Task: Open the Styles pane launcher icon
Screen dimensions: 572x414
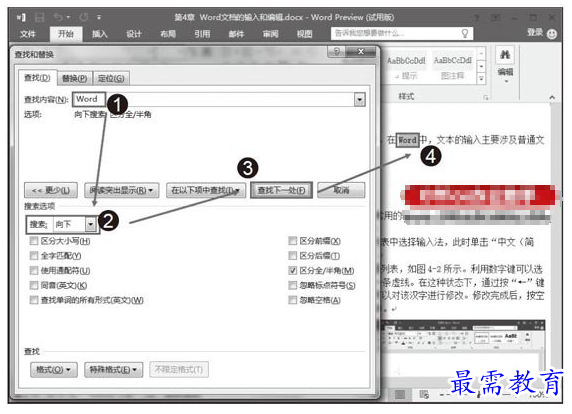Action: (485, 97)
